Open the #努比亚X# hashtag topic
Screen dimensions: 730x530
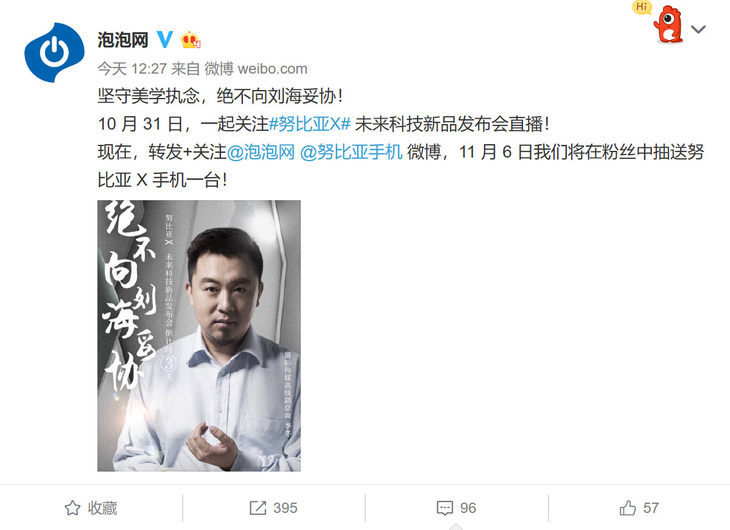coord(310,124)
